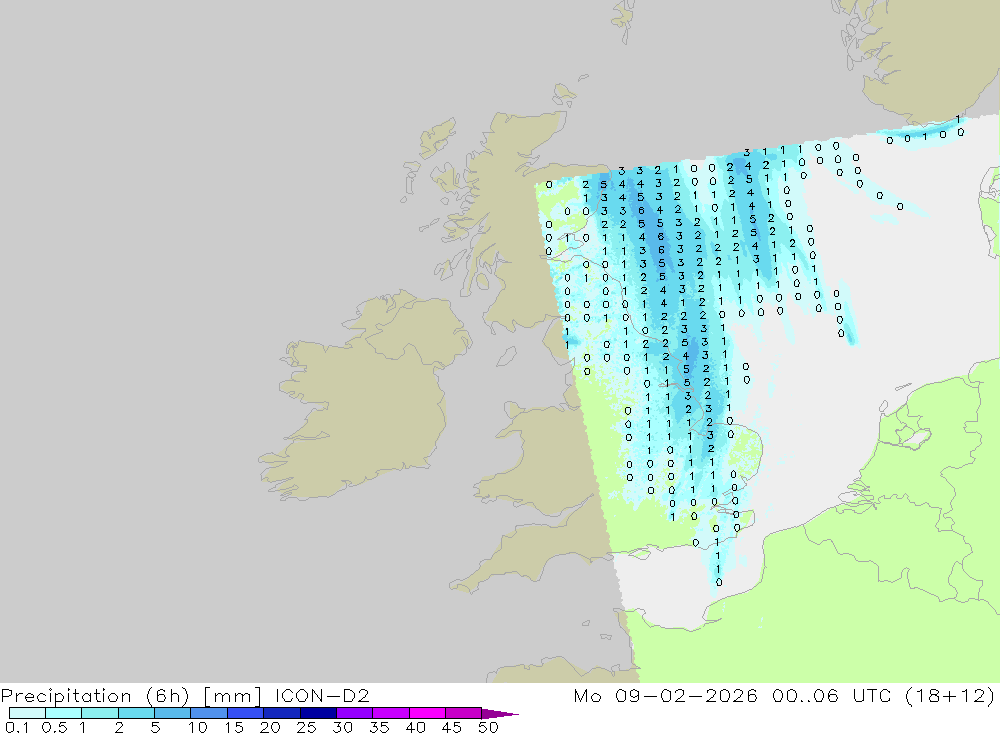Image resolution: width=1000 pixels, height=733 pixels.
Task: Click the 35–40 mm violet legend swatch
Action: point(390,713)
